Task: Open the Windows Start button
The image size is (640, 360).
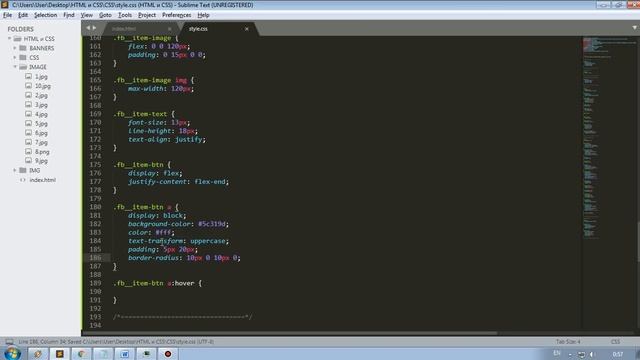Action: pyautogui.click(x=12, y=353)
